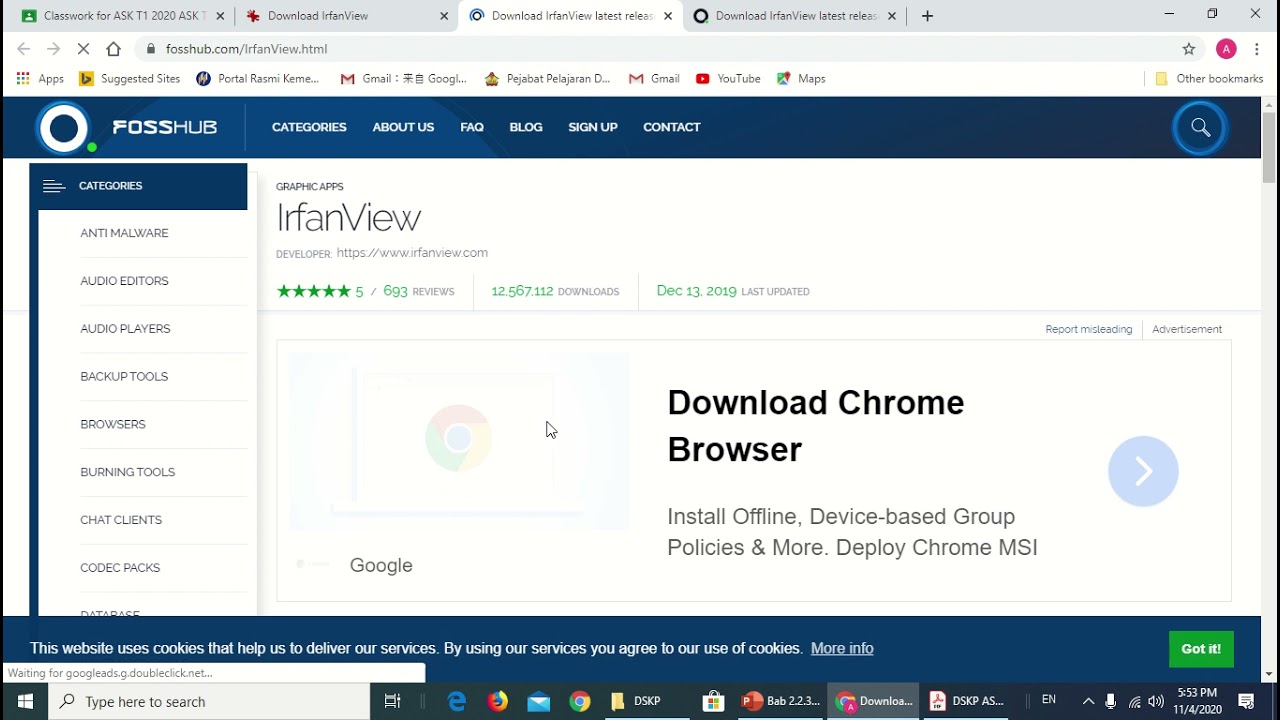Open the DSKP folder taskbar item

pos(636,701)
